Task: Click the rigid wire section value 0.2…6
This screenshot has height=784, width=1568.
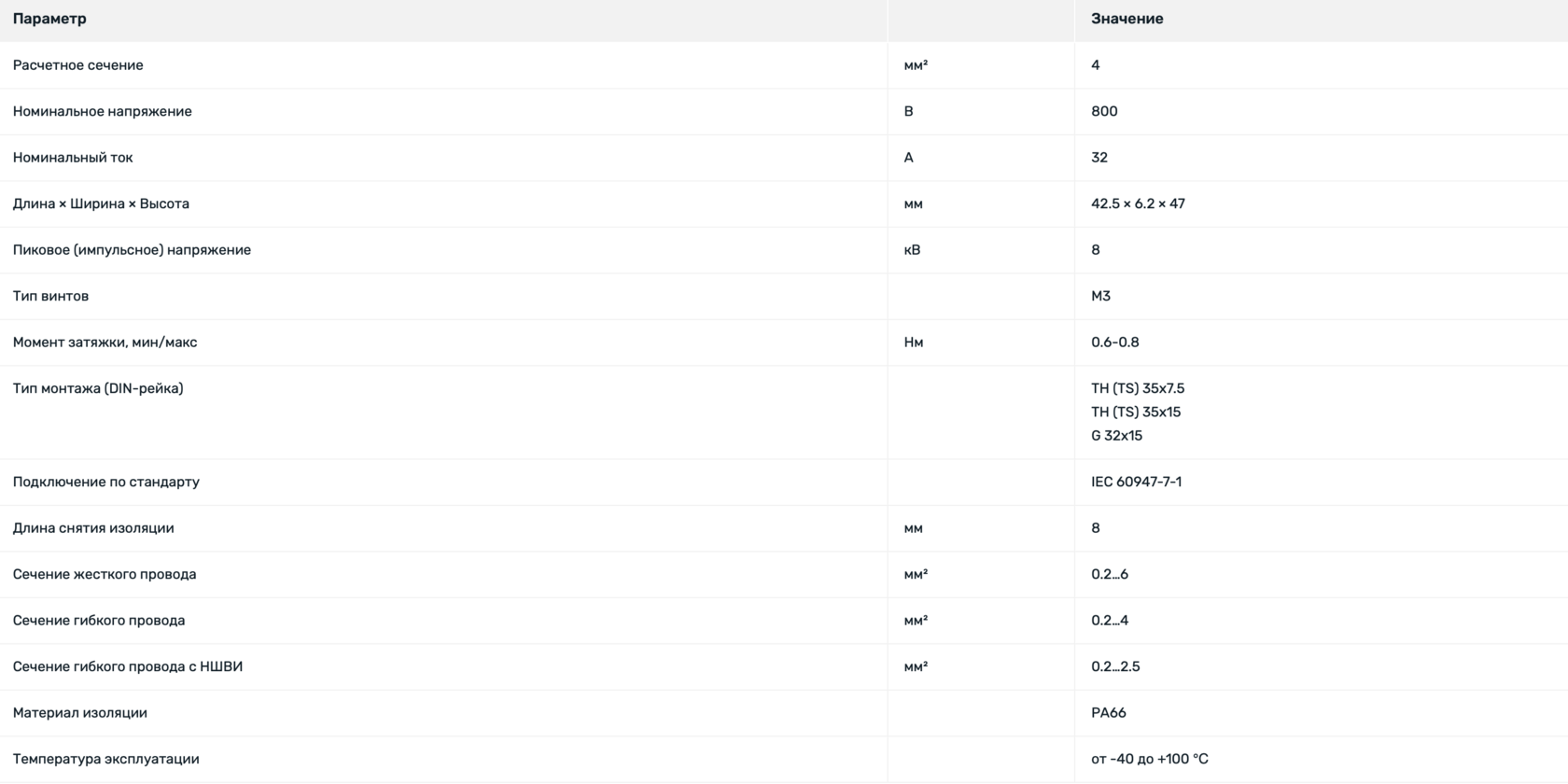Action: pyautogui.click(x=1109, y=574)
